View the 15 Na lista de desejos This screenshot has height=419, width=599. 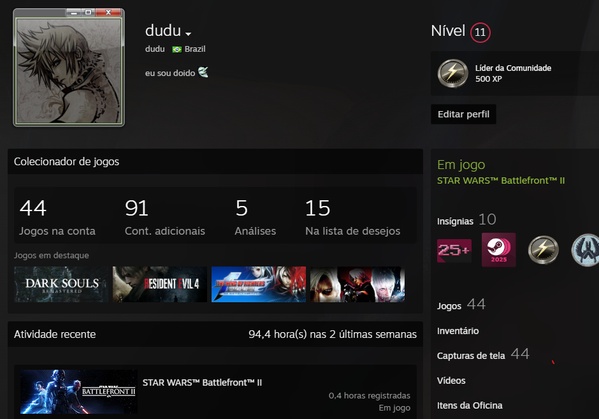point(353,217)
